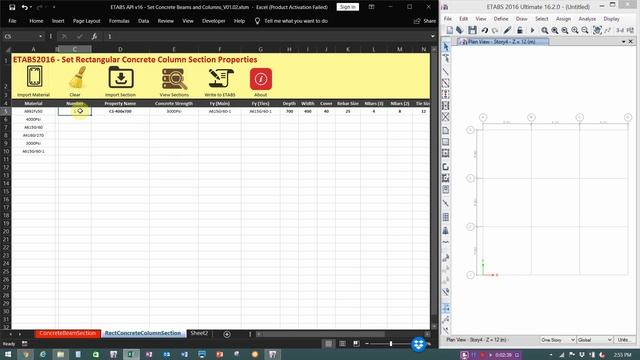Toggle ETABS model lock icon
Image resolution: width=640 pixels, height=360 pixels.
pos(520,30)
